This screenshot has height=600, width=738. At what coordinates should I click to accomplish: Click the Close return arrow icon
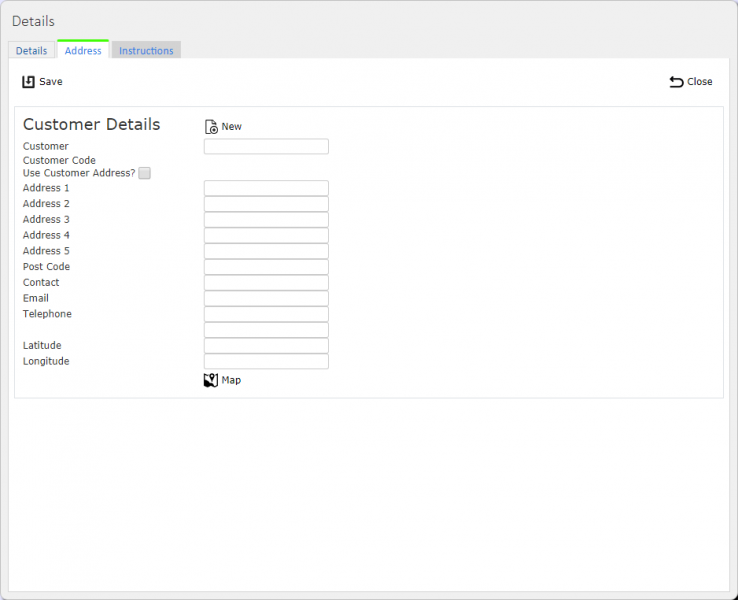(x=676, y=82)
